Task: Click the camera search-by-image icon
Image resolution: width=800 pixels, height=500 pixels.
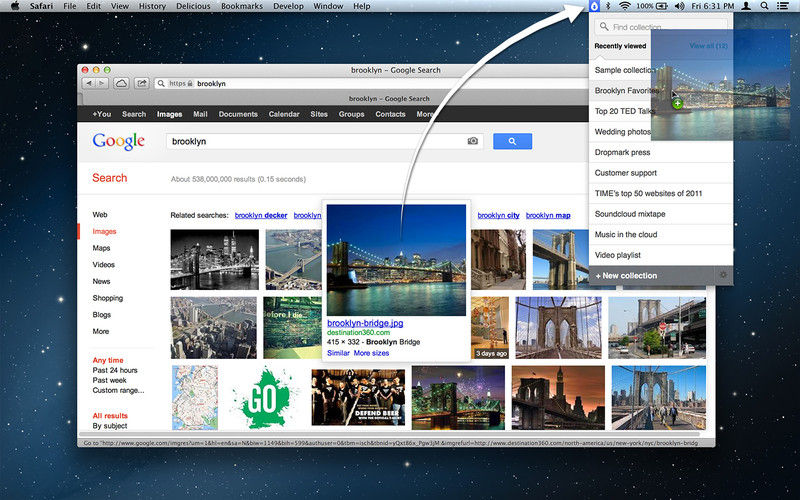Action: point(472,141)
